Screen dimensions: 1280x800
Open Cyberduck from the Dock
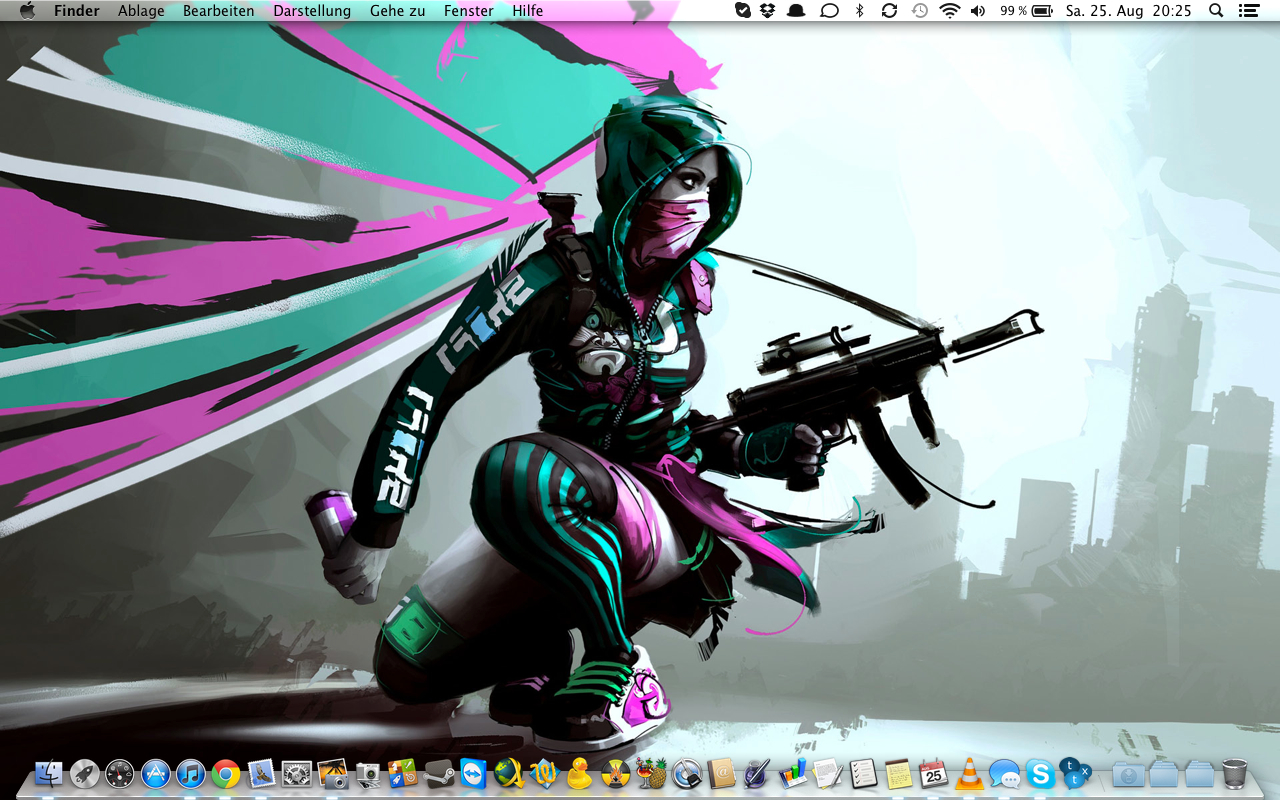pyautogui.click(x=579, y=773)
